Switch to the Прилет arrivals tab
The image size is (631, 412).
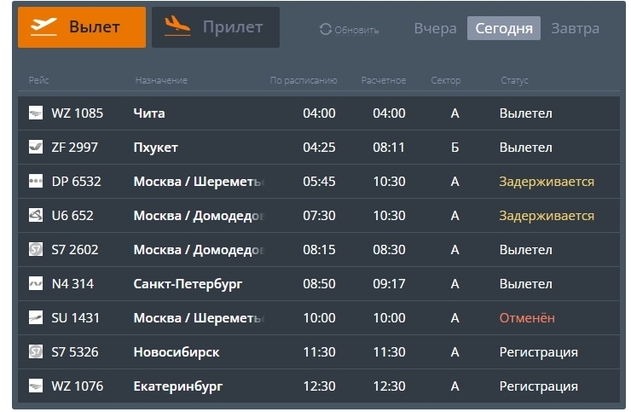pos(216,28)
